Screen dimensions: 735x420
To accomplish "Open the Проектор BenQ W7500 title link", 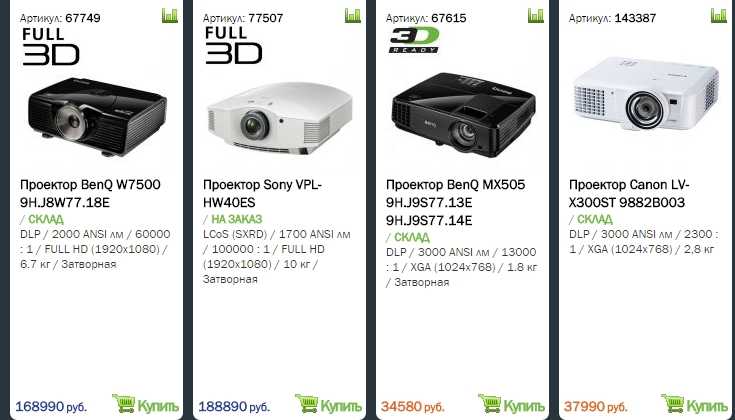I will pyautogui.click(x=90, y=193).
